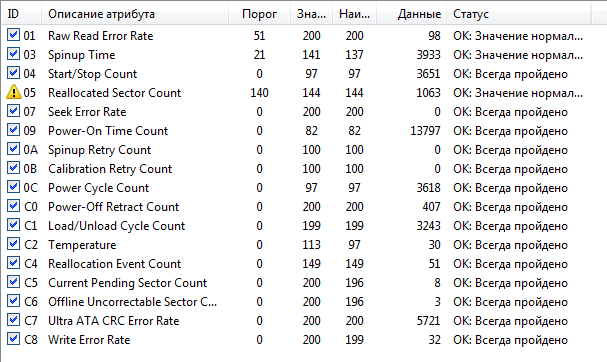Select the Power-On Time Count attribute name
Image resolution: width=607 pixels, height=362 pixels.
(108, 131)
